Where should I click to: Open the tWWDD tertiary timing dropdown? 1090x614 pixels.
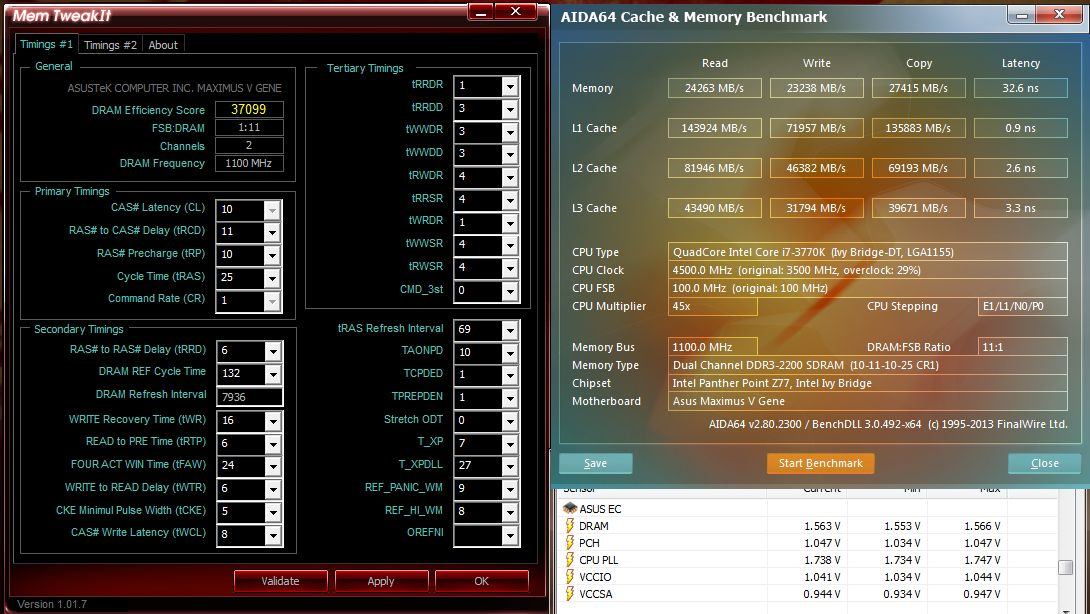pos(510,154)
